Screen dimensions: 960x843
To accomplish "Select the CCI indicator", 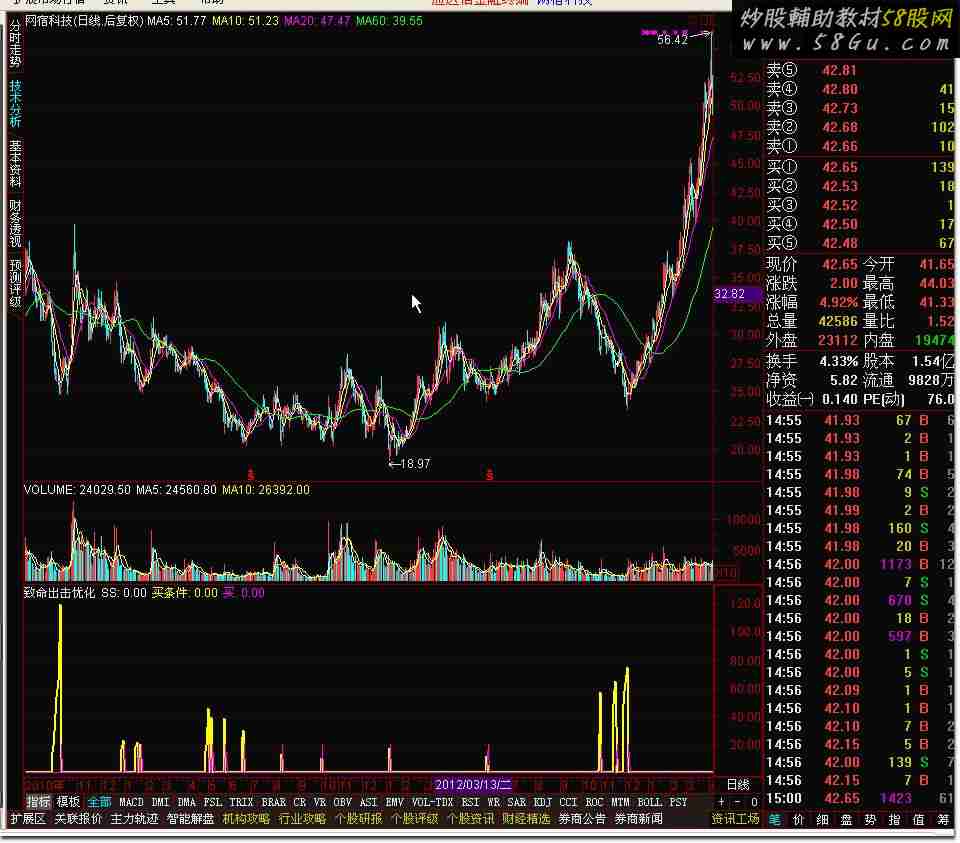I will tap(568, 801).
